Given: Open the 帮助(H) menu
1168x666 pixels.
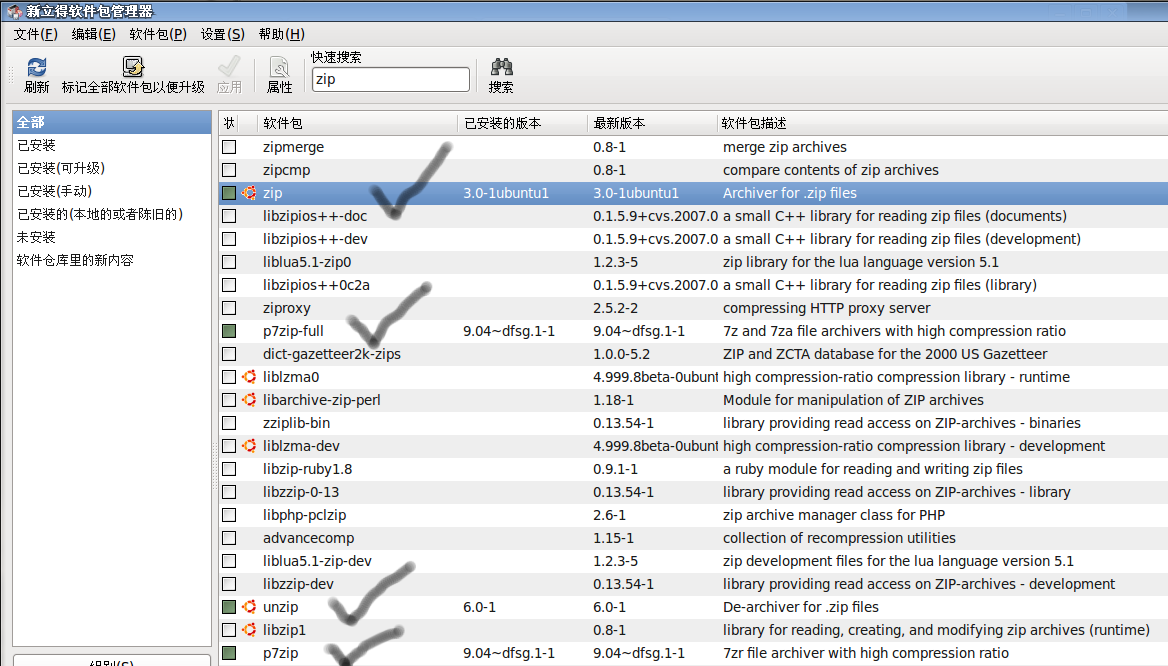Looking at the screenshot, I should click(x=282, y=34).
